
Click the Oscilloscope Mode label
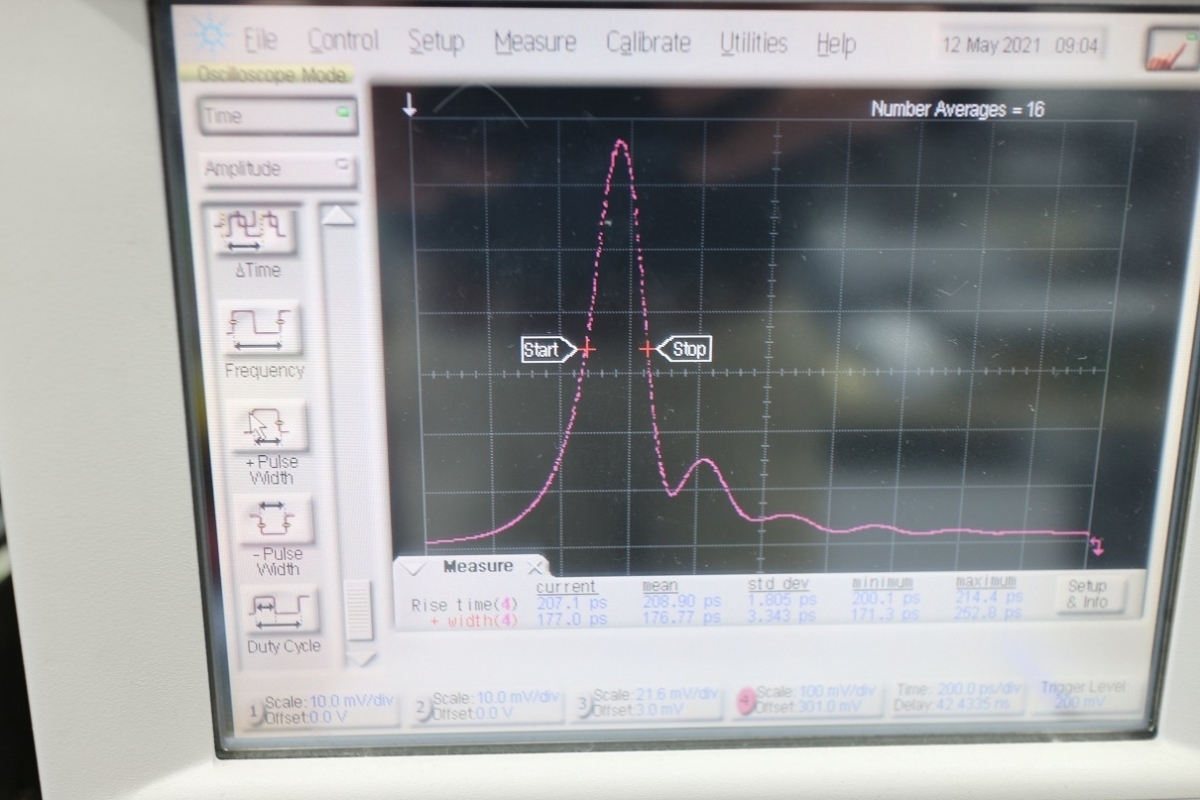tap(271, 74)
